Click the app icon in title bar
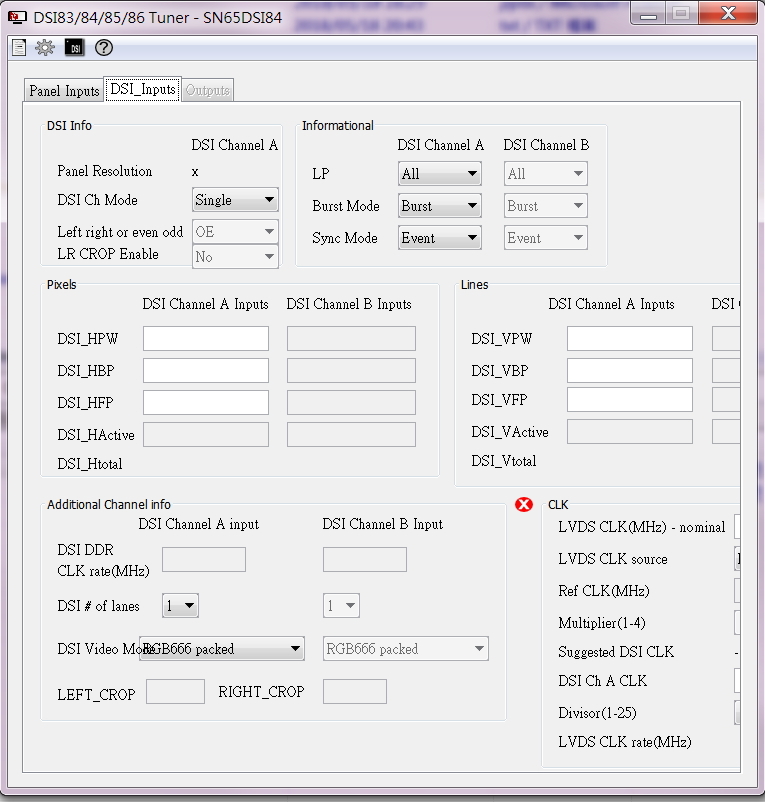Image resolution: width=765 pixels, height=802 pixels. (x=17, y=17)
